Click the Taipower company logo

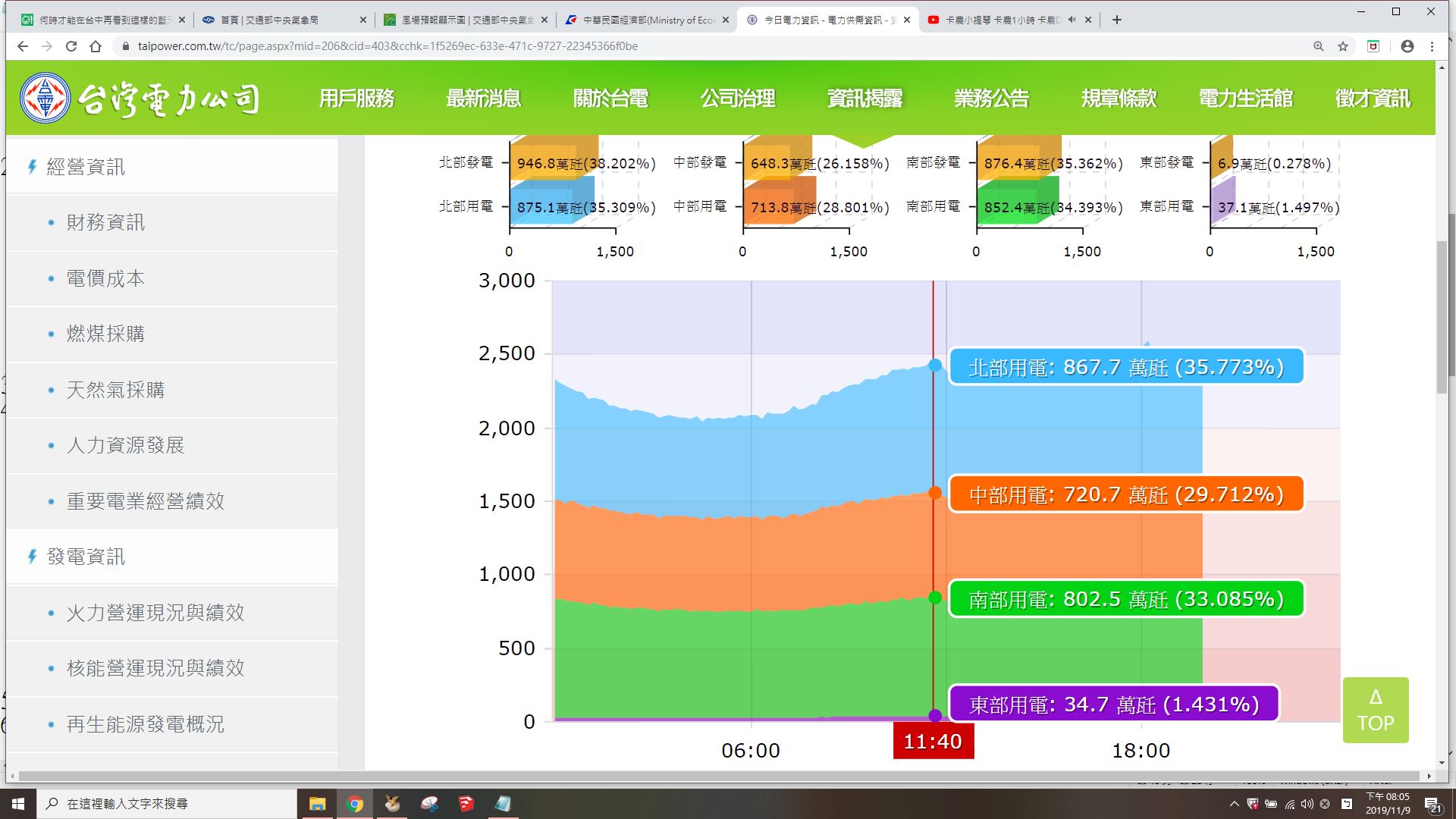tap(140, 99)
